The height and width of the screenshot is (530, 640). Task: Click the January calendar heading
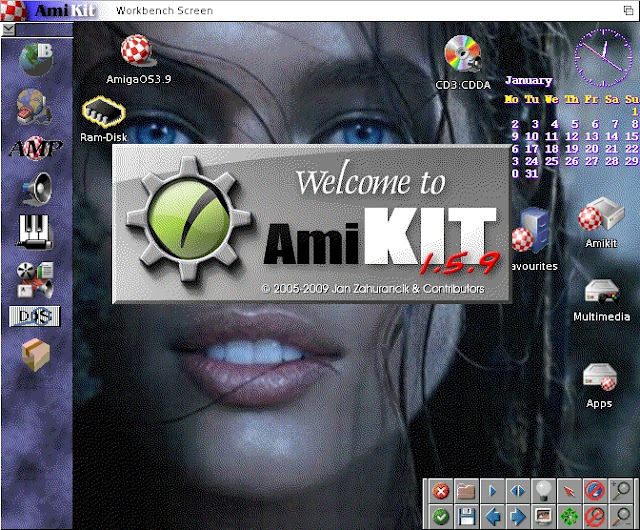point(529,80)
